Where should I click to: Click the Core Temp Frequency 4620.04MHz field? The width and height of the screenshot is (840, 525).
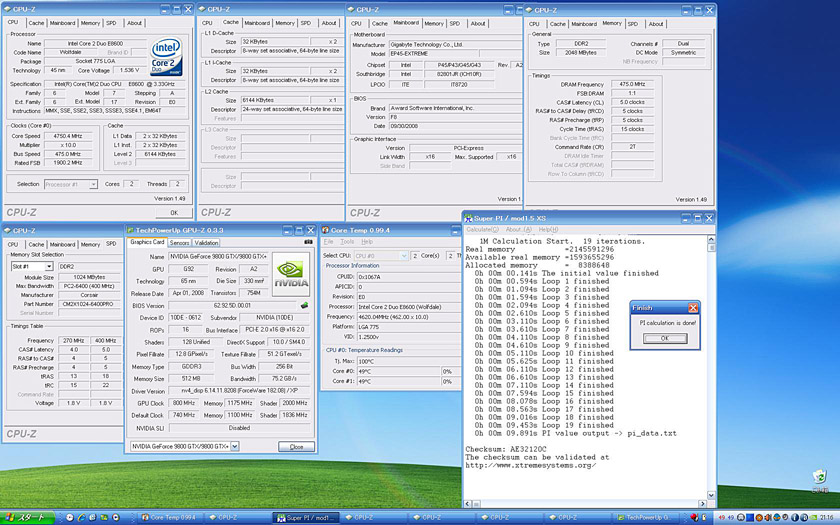click(x=408, y=317)
